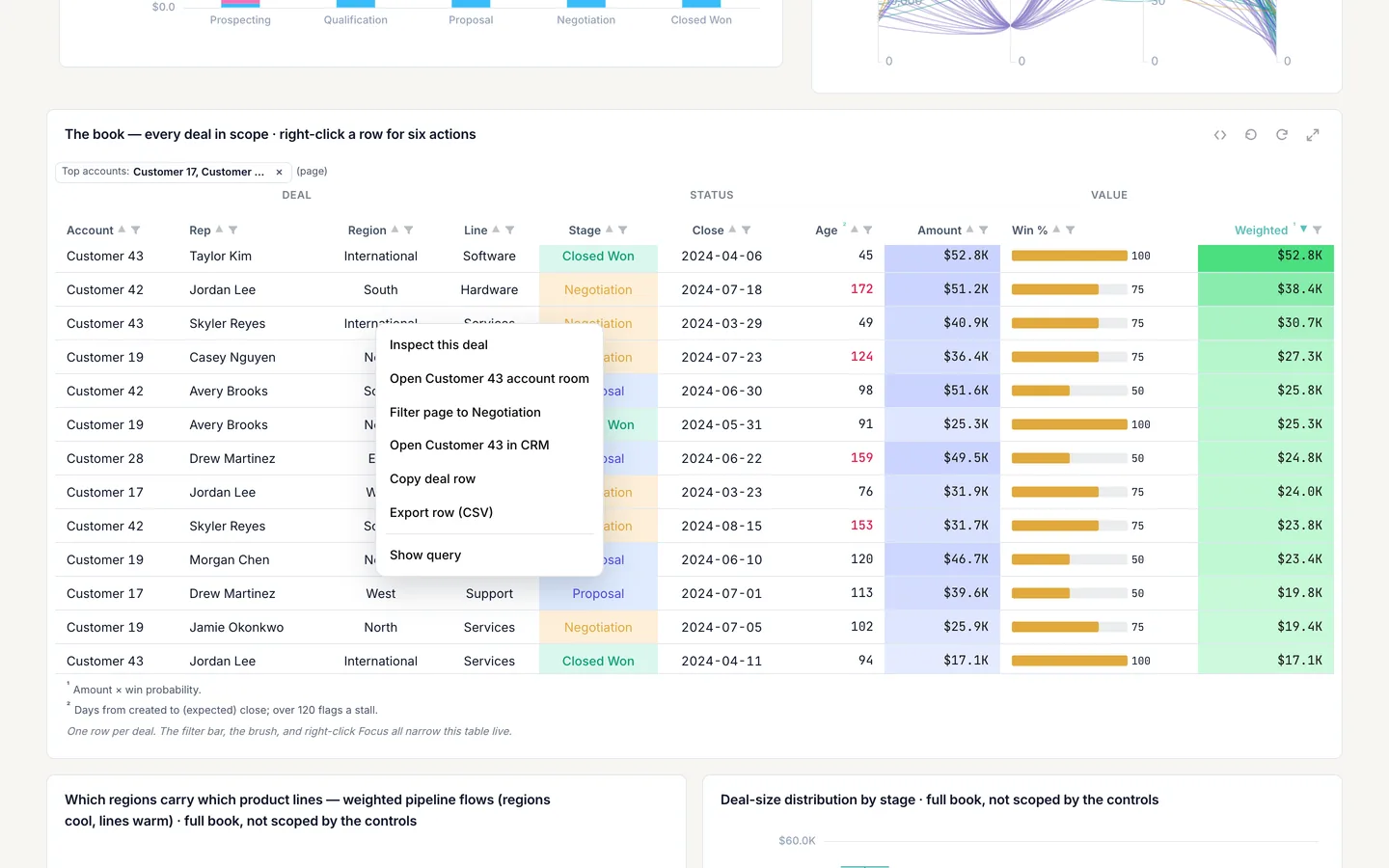Click the rep name Jamie Okonkwo

tap(236, 627)
